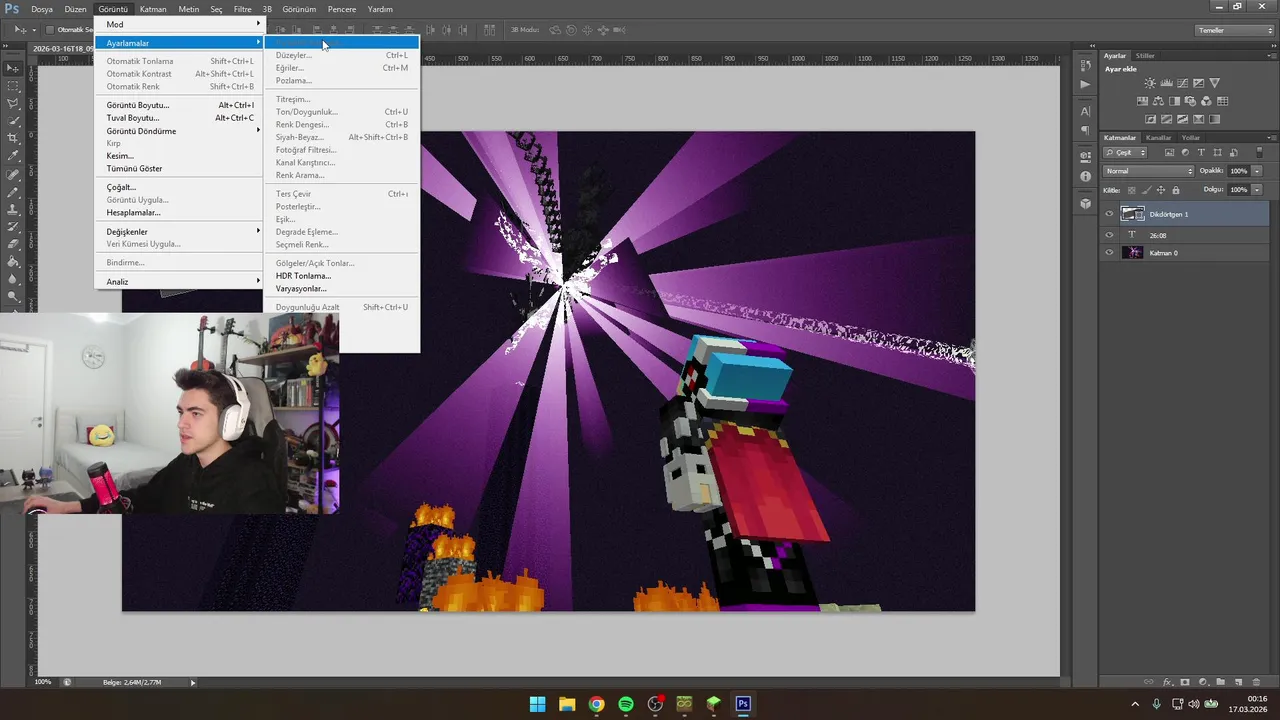Image resolution: width=1280 pixels, height=720 pixels.
Task: Add Color Balance adjustment (scales icon)
Action: click(x=1158, y=101)
